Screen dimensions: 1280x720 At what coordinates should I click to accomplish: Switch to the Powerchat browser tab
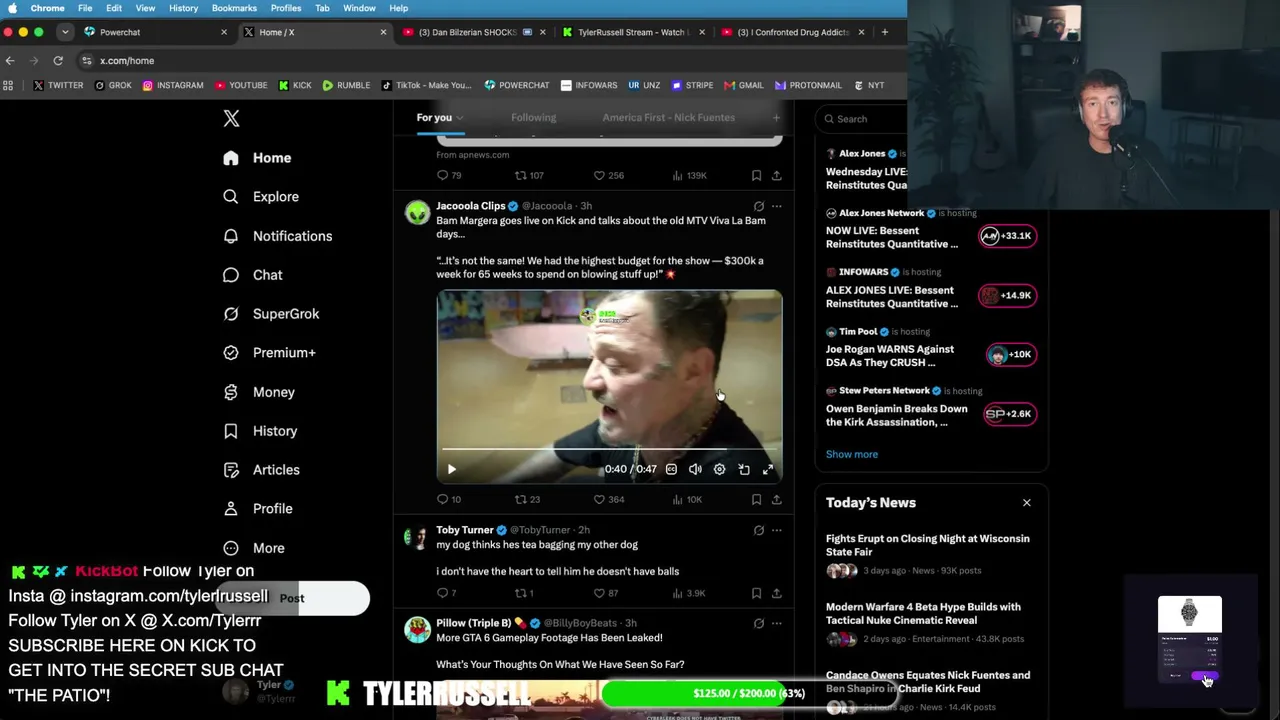[x=155, y=32]
